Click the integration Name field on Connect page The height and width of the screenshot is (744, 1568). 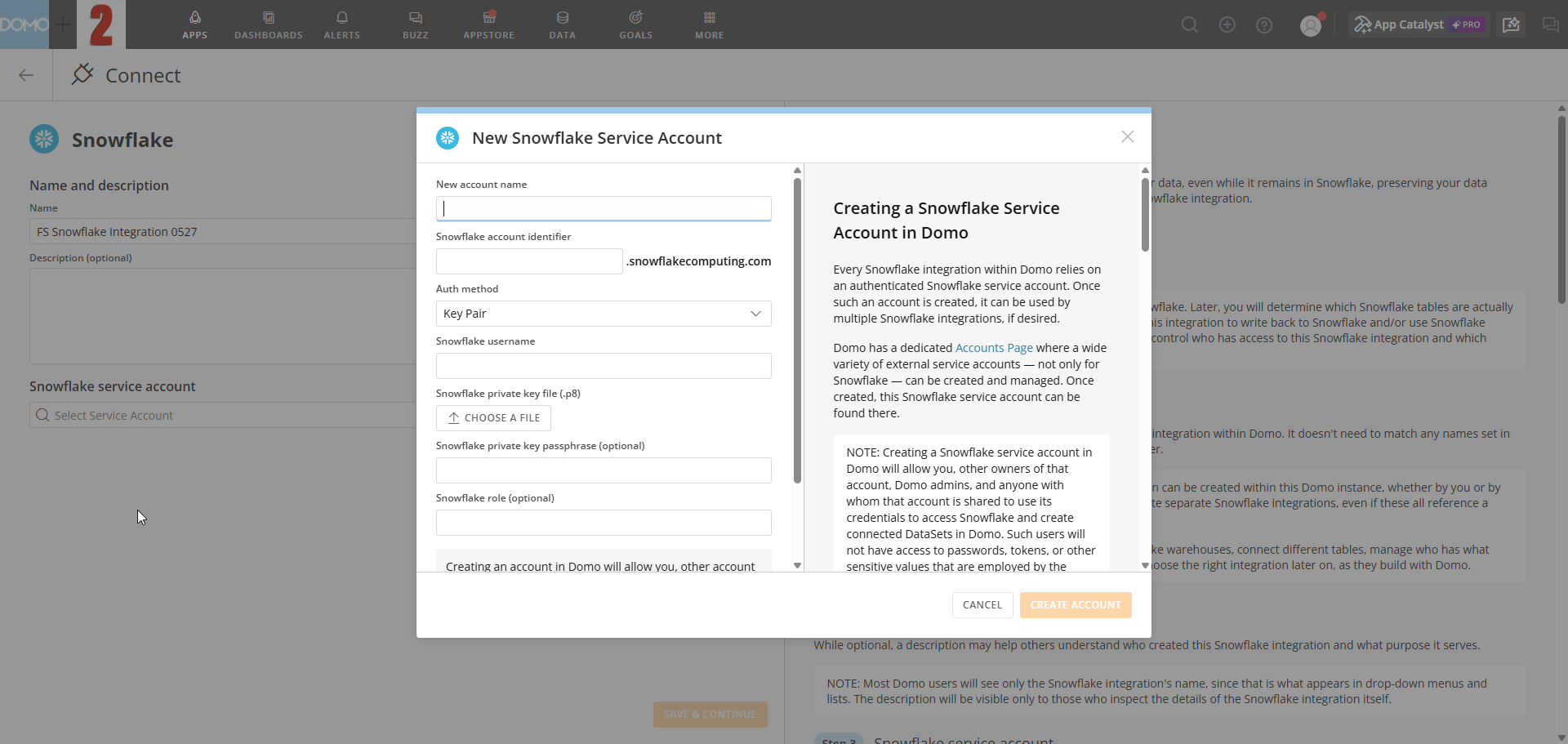pos(225,232)
